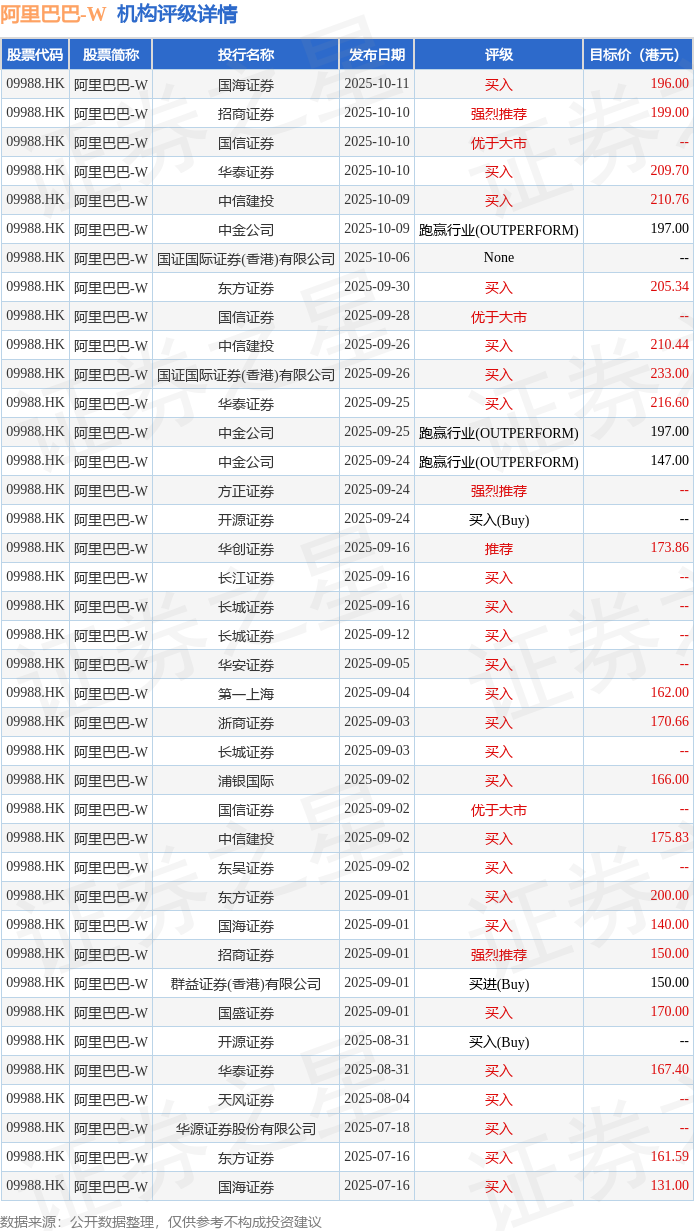Click the 华安证券 cell
This screenshot has width=694, height=1231.
pos(246,664)
